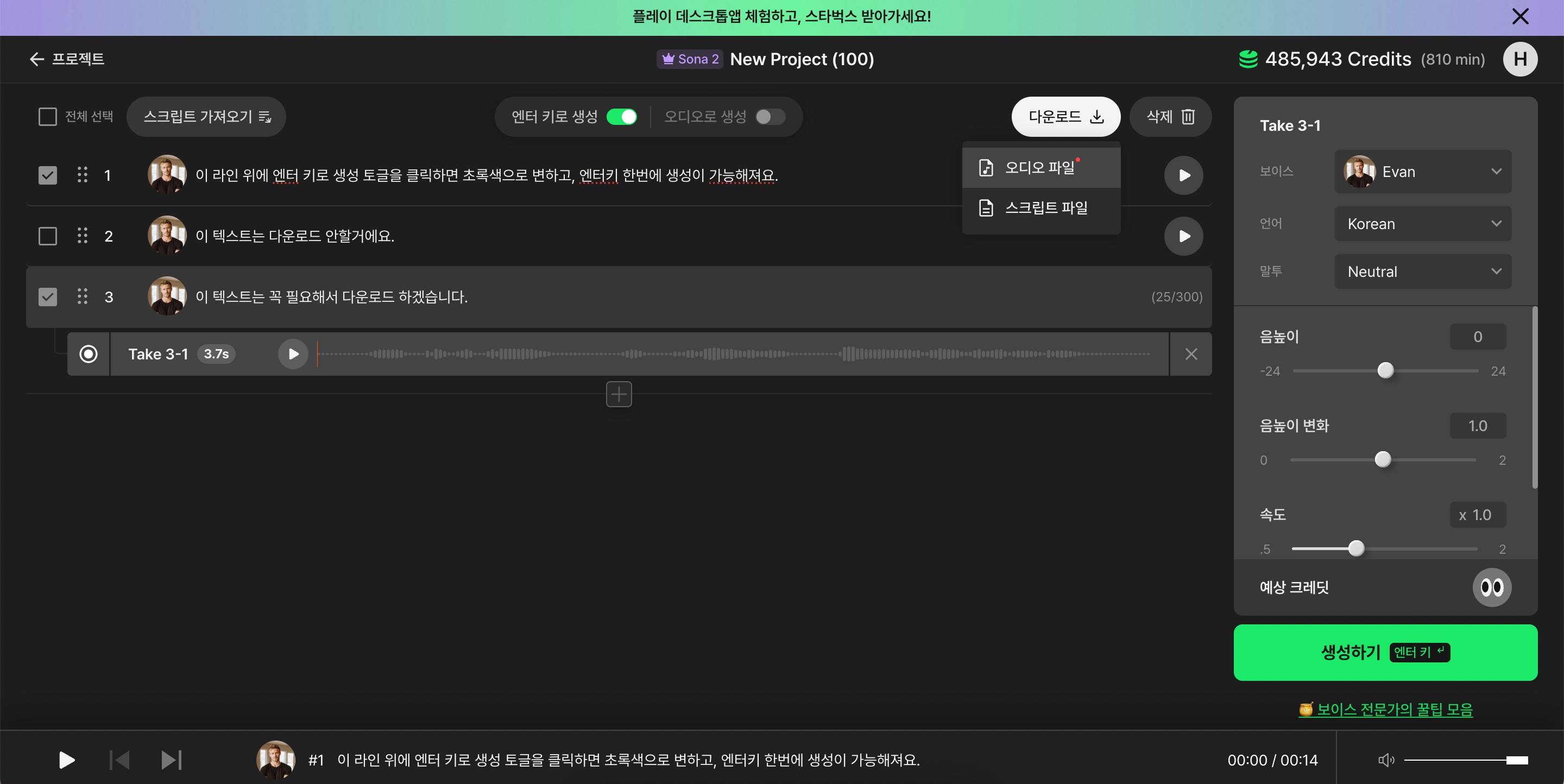
Task: Check the checkbox for line 2
Action: [x=47, y=236]
